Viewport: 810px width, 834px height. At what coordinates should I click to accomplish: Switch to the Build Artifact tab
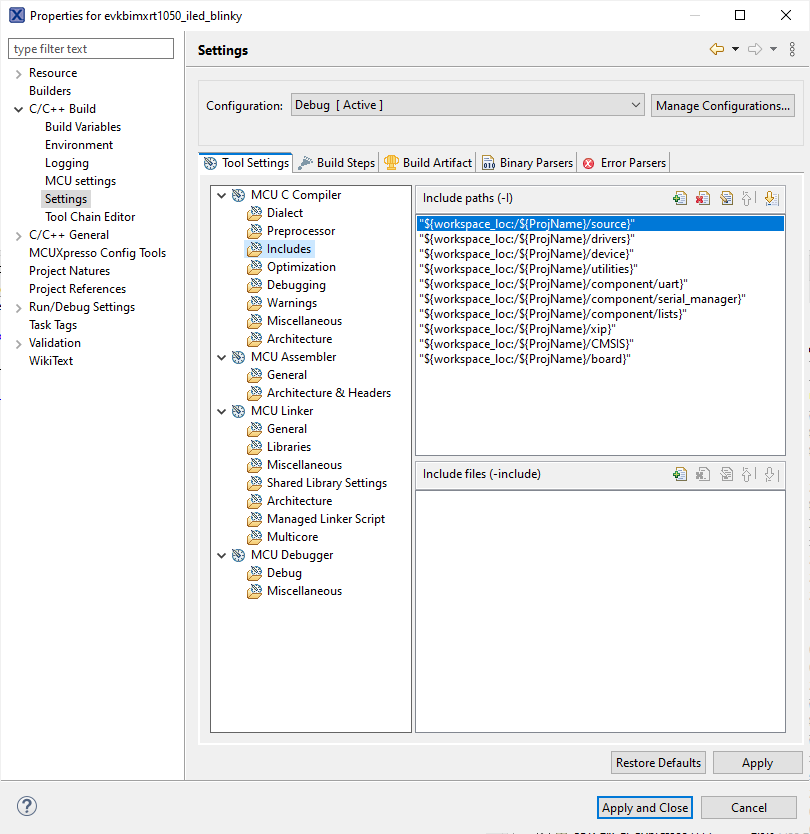pos(428,163)
